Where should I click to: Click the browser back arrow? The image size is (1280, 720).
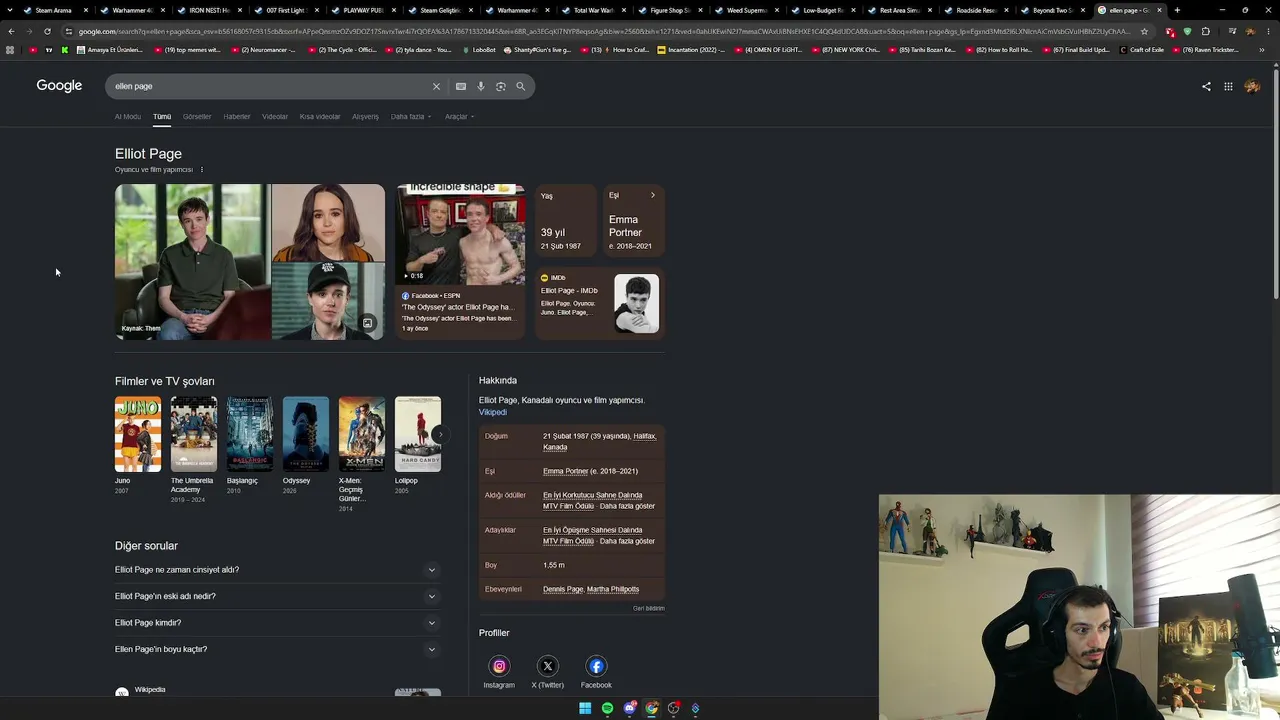coord(11,31)
